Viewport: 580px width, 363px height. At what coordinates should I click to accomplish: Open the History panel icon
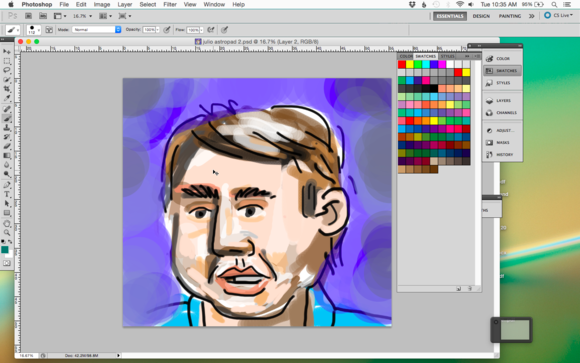[502, 154]
